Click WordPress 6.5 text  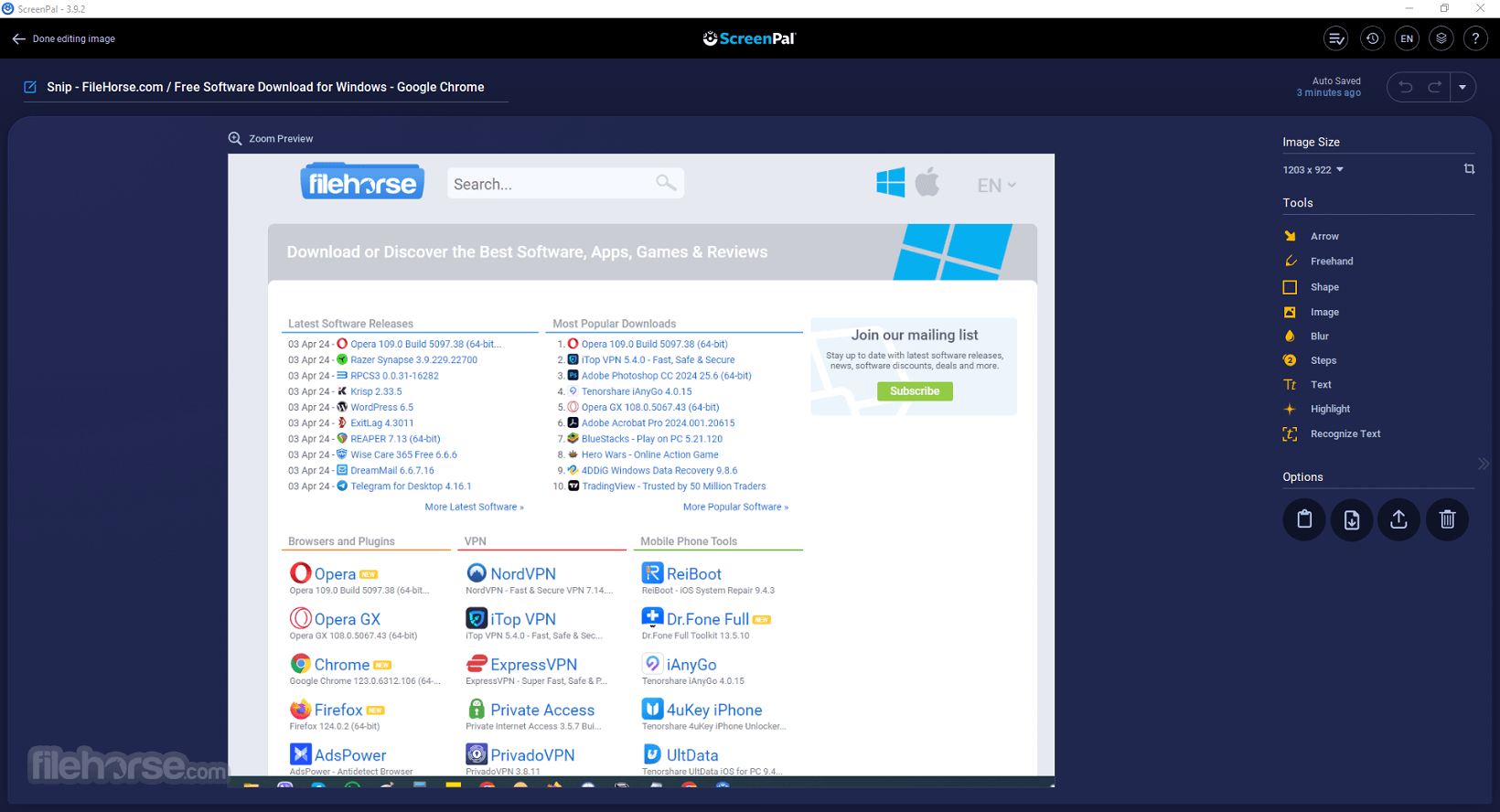[x=381, y=408]
